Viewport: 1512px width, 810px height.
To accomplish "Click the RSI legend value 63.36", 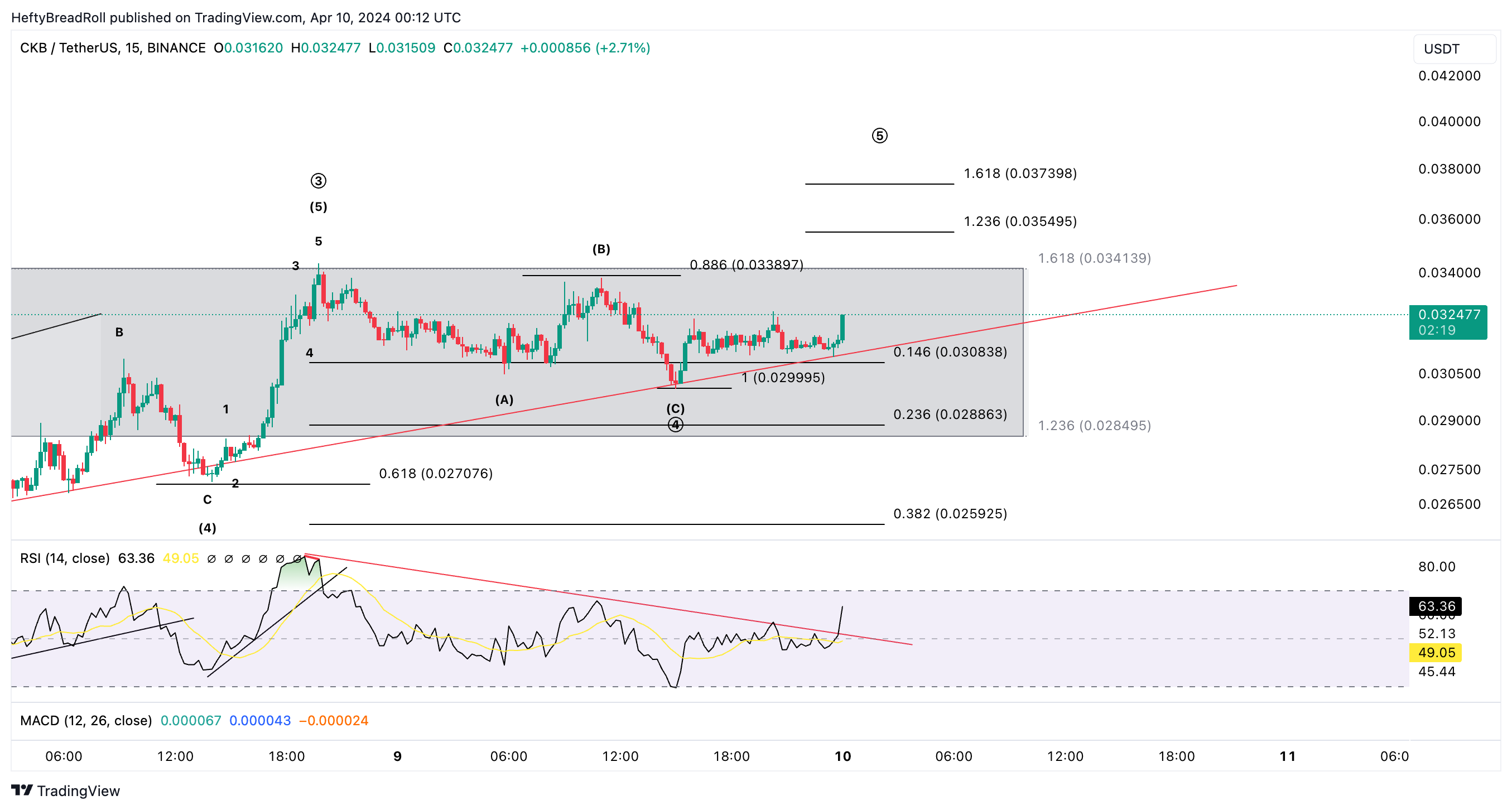I will (x=136, y=558).
